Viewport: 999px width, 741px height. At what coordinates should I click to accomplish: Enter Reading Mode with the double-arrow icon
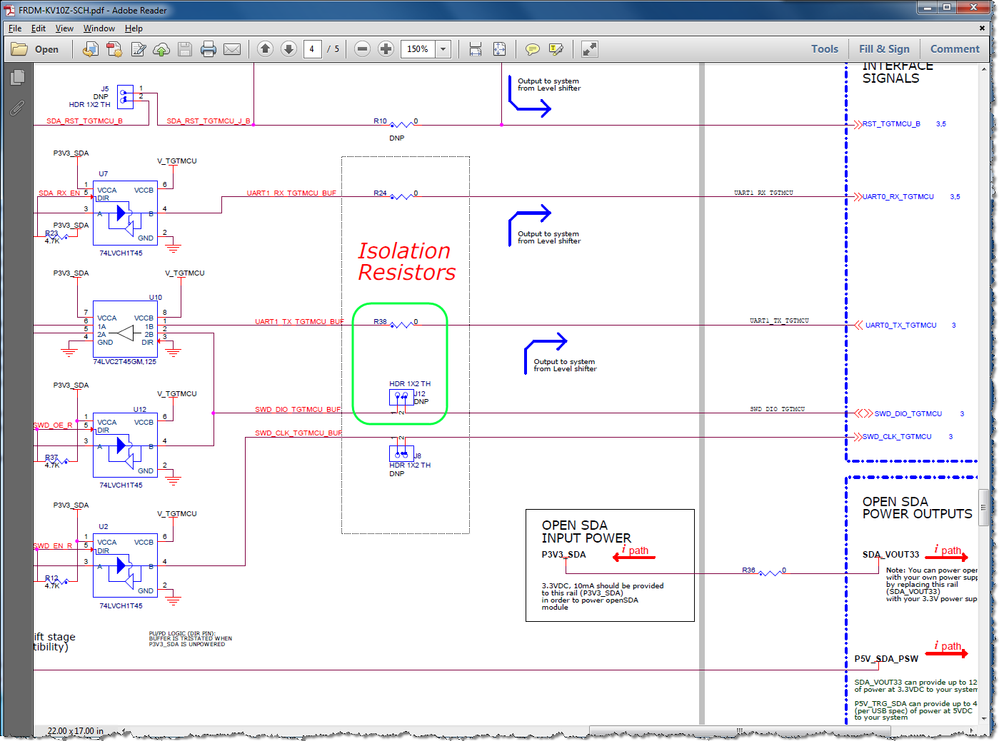(590, 48)
